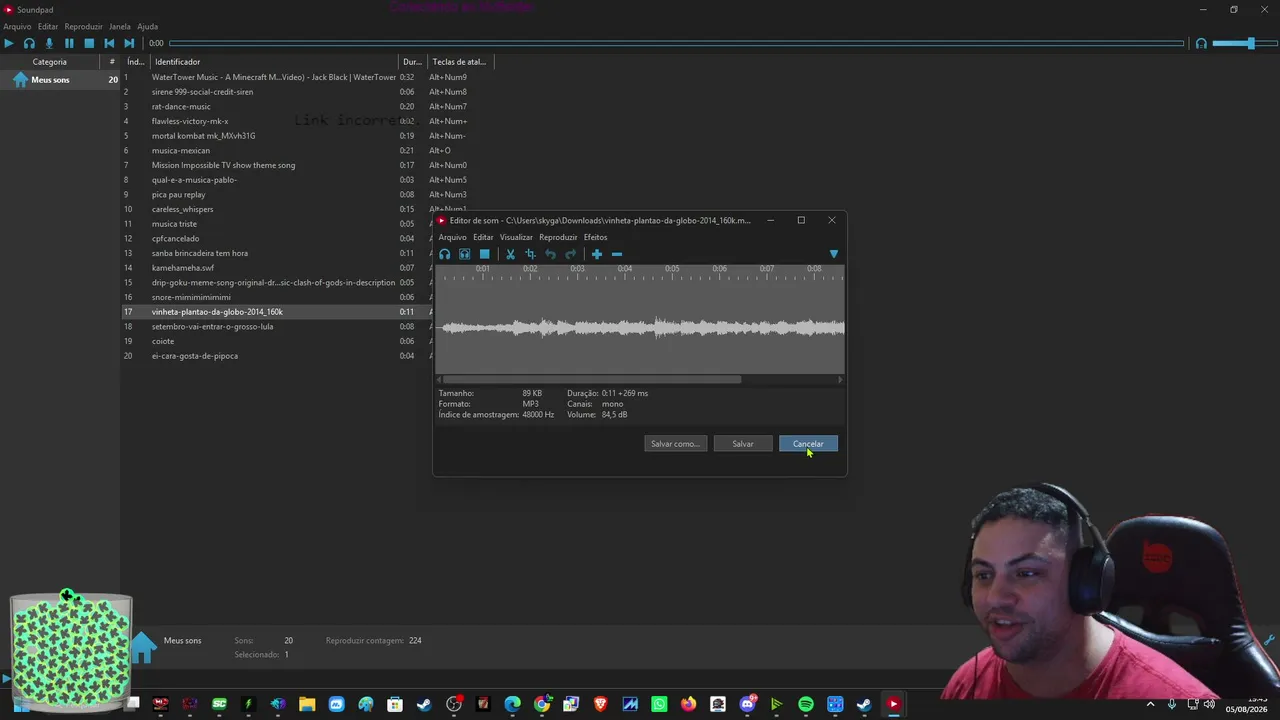1280x720 pixels.
Task: Adjust the main volume slider
Action: tap(1243, 43)
